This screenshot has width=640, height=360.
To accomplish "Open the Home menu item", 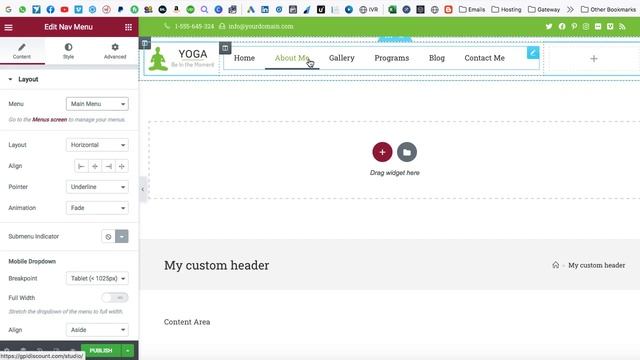I will tap(244, 58).
